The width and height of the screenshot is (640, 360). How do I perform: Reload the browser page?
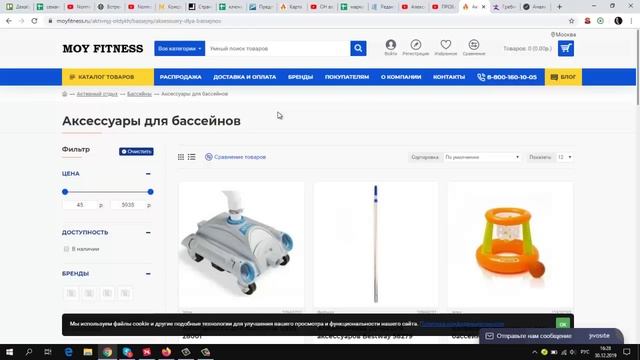tap(34, 21)
